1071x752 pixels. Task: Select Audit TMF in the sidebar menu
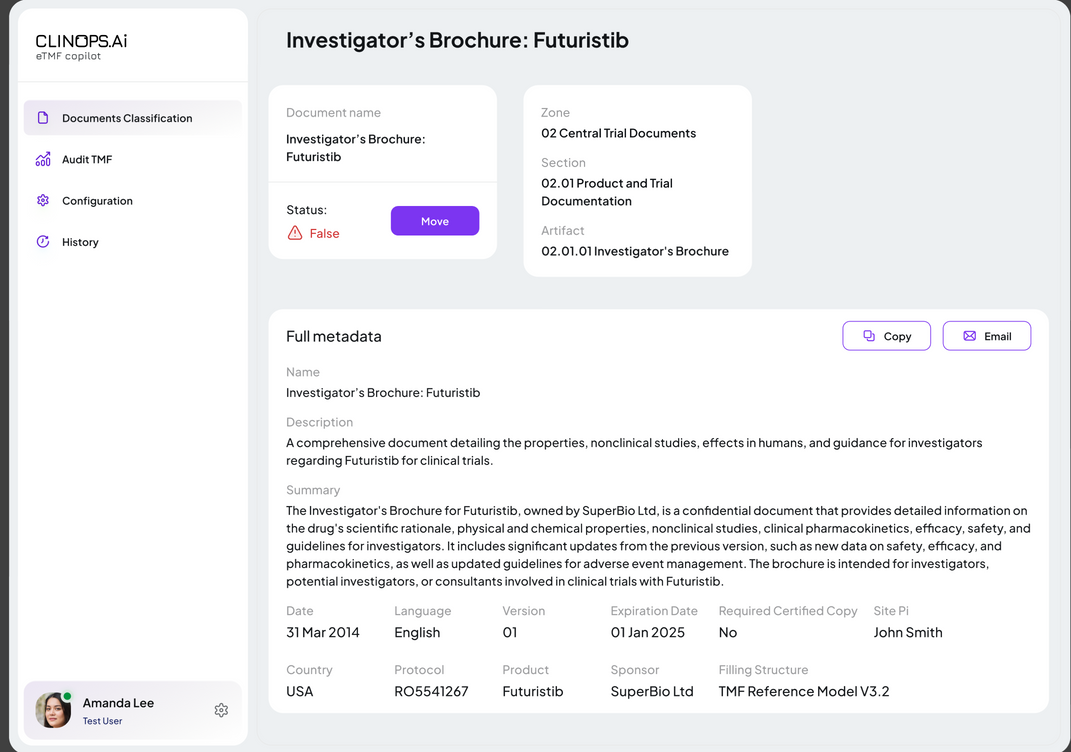click(x=87, y=159)
